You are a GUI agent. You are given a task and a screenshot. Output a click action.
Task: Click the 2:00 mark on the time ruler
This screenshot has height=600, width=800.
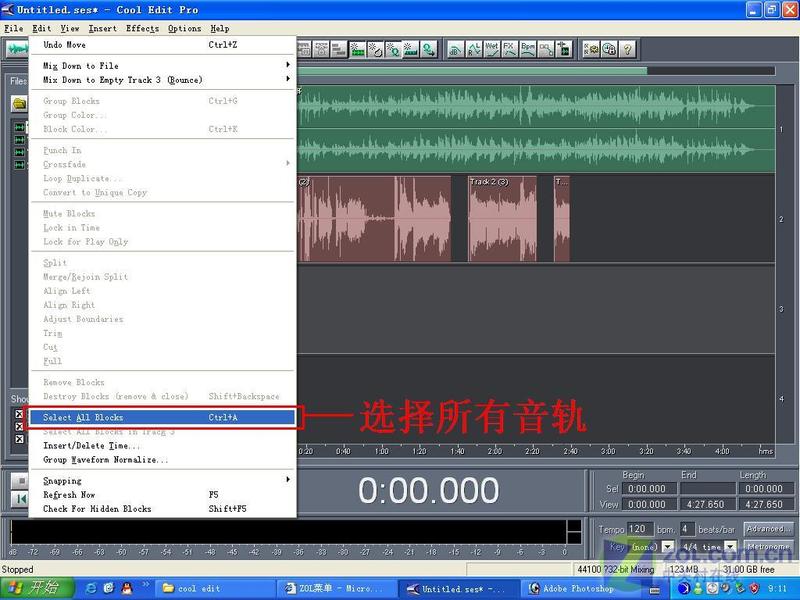(494, 451)
